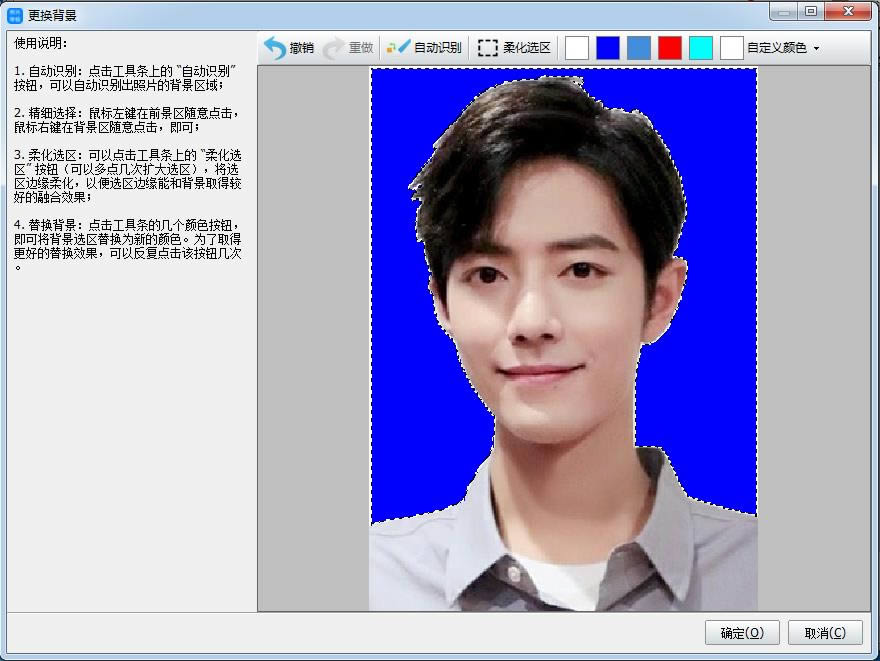Click the 撤销 undo text label
880x661 pixels.
(301, 48)
